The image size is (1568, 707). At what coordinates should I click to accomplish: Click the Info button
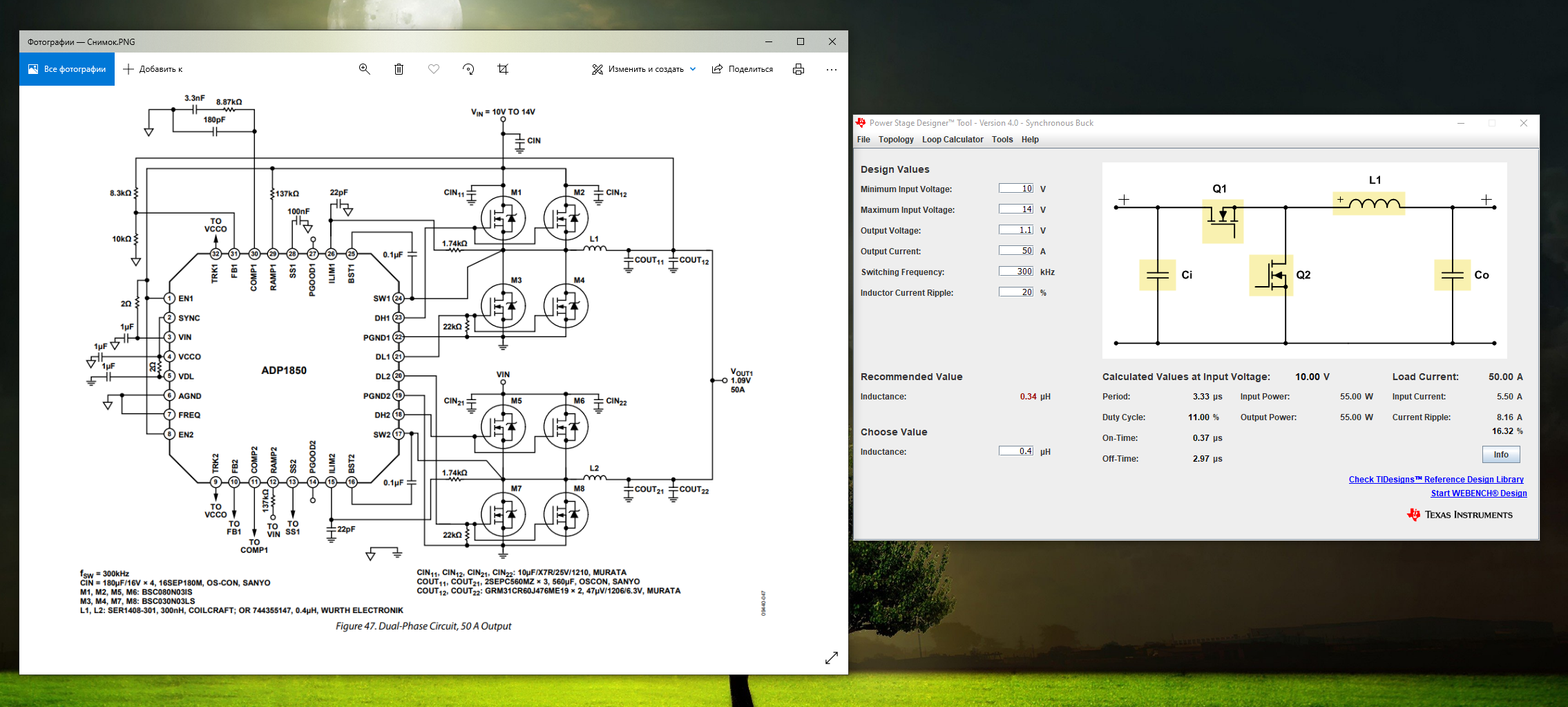tap(1501, 455)
